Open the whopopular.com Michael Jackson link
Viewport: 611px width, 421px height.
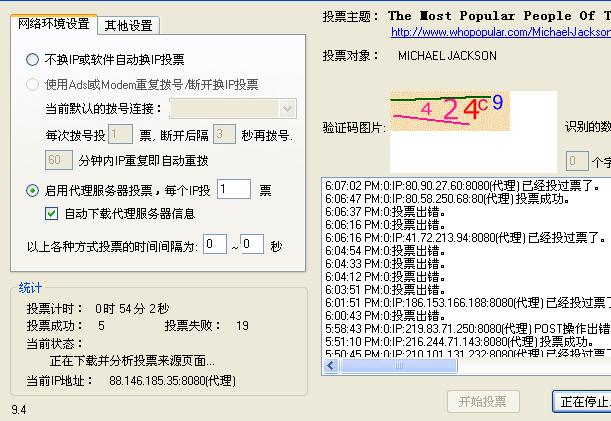[x=501, y=32]
